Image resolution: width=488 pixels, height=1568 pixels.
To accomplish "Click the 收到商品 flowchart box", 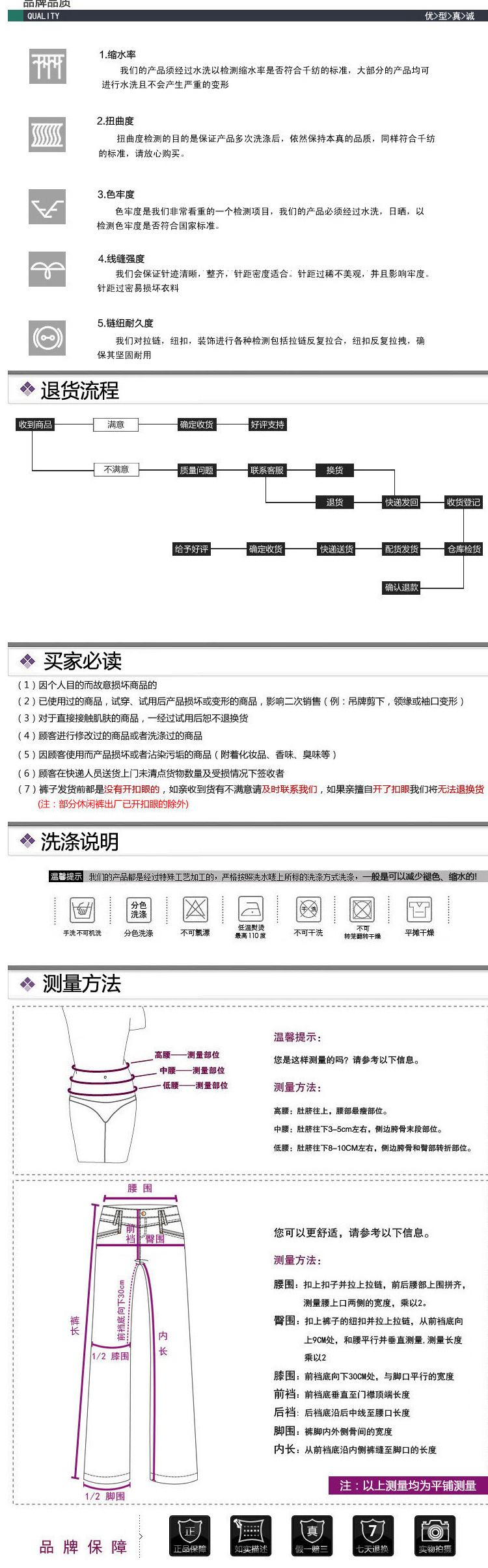I will coord(35,425).
